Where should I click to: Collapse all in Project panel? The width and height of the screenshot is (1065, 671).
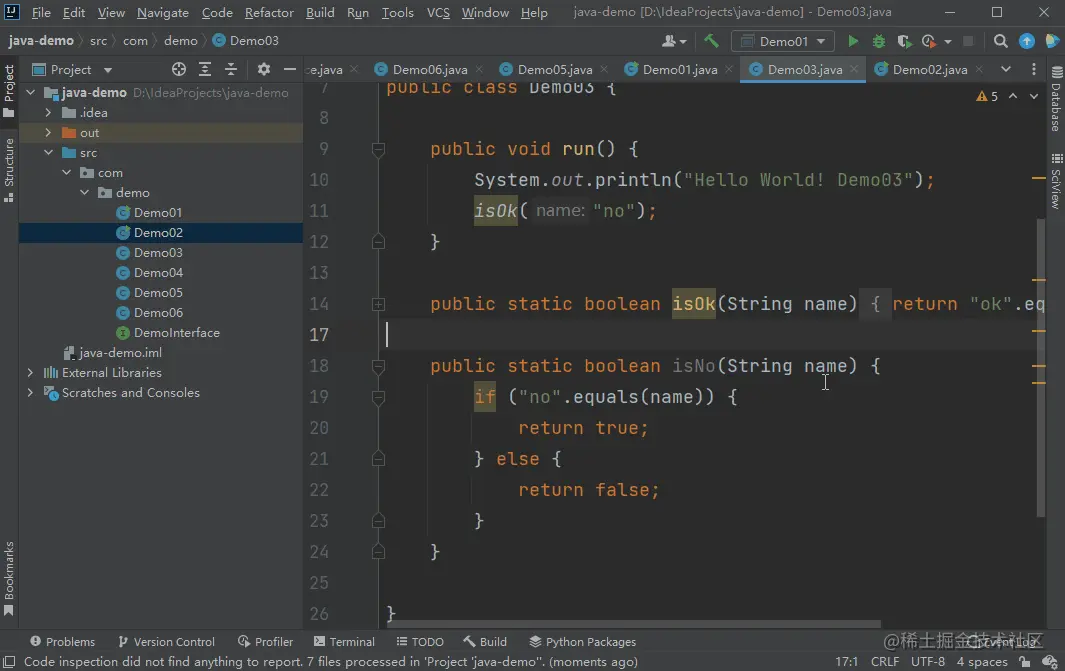click(231, 69)
